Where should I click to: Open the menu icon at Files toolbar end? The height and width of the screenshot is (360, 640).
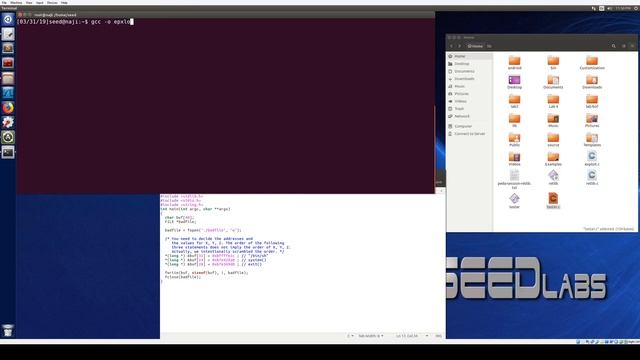632,46
